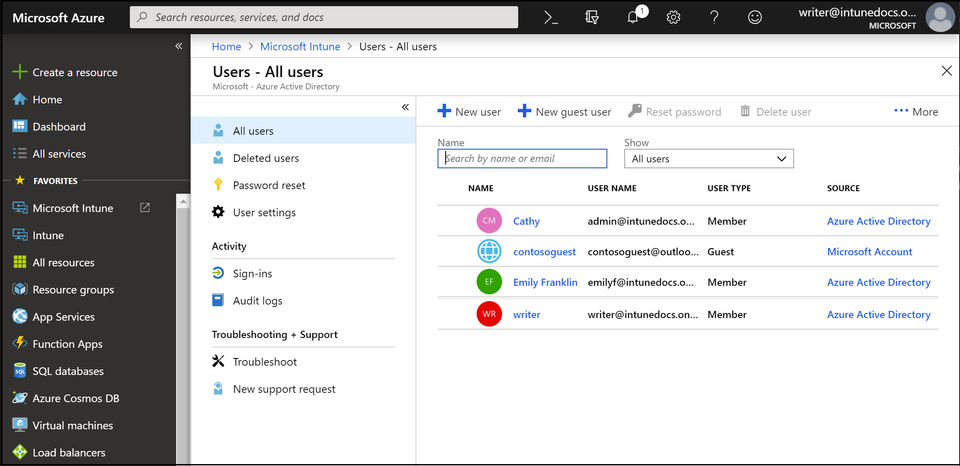960x466 pixels.
Task: Click the search by name or email field
Action: point(522,159)
